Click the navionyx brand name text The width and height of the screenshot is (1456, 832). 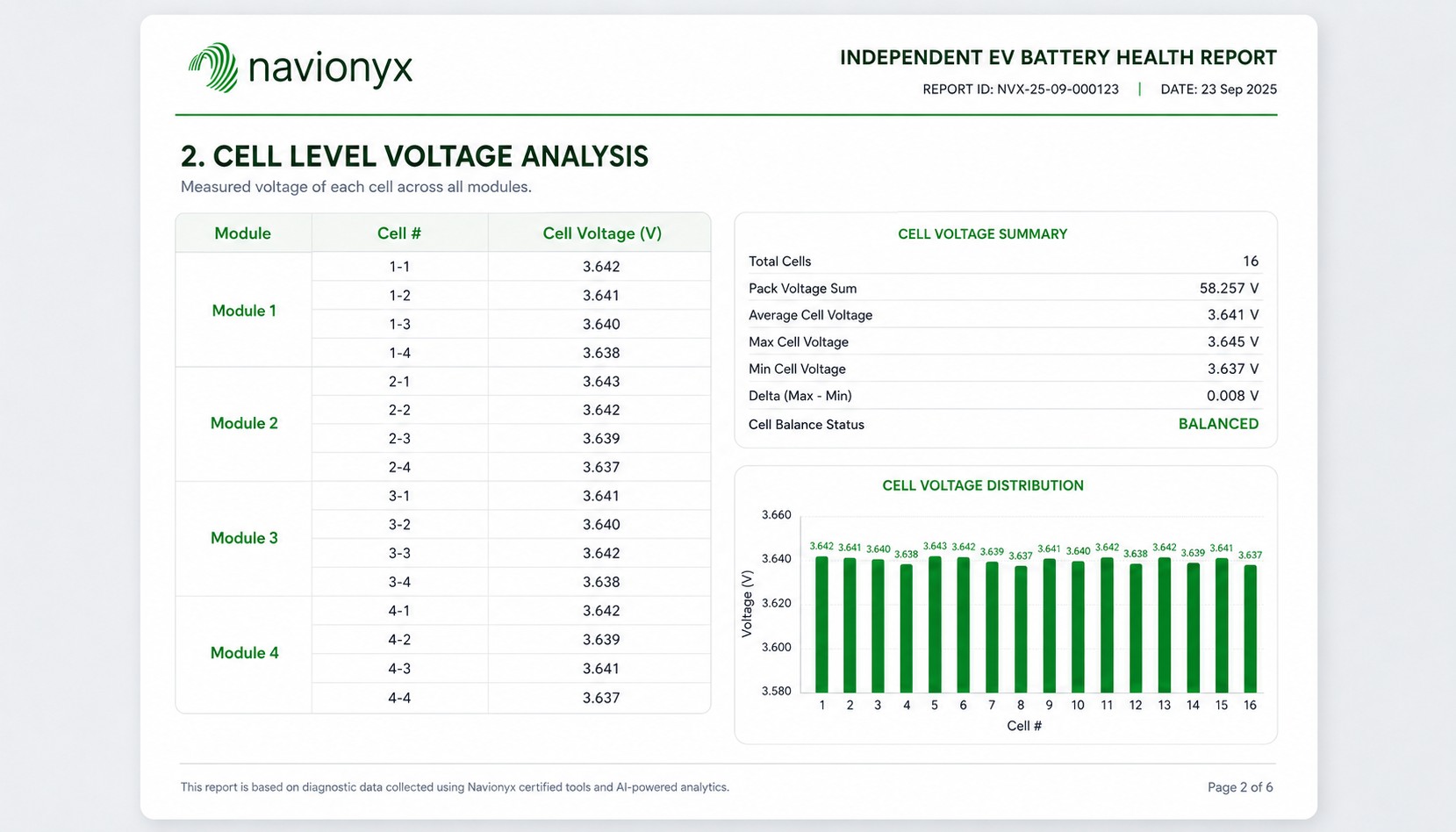(331, 68)
